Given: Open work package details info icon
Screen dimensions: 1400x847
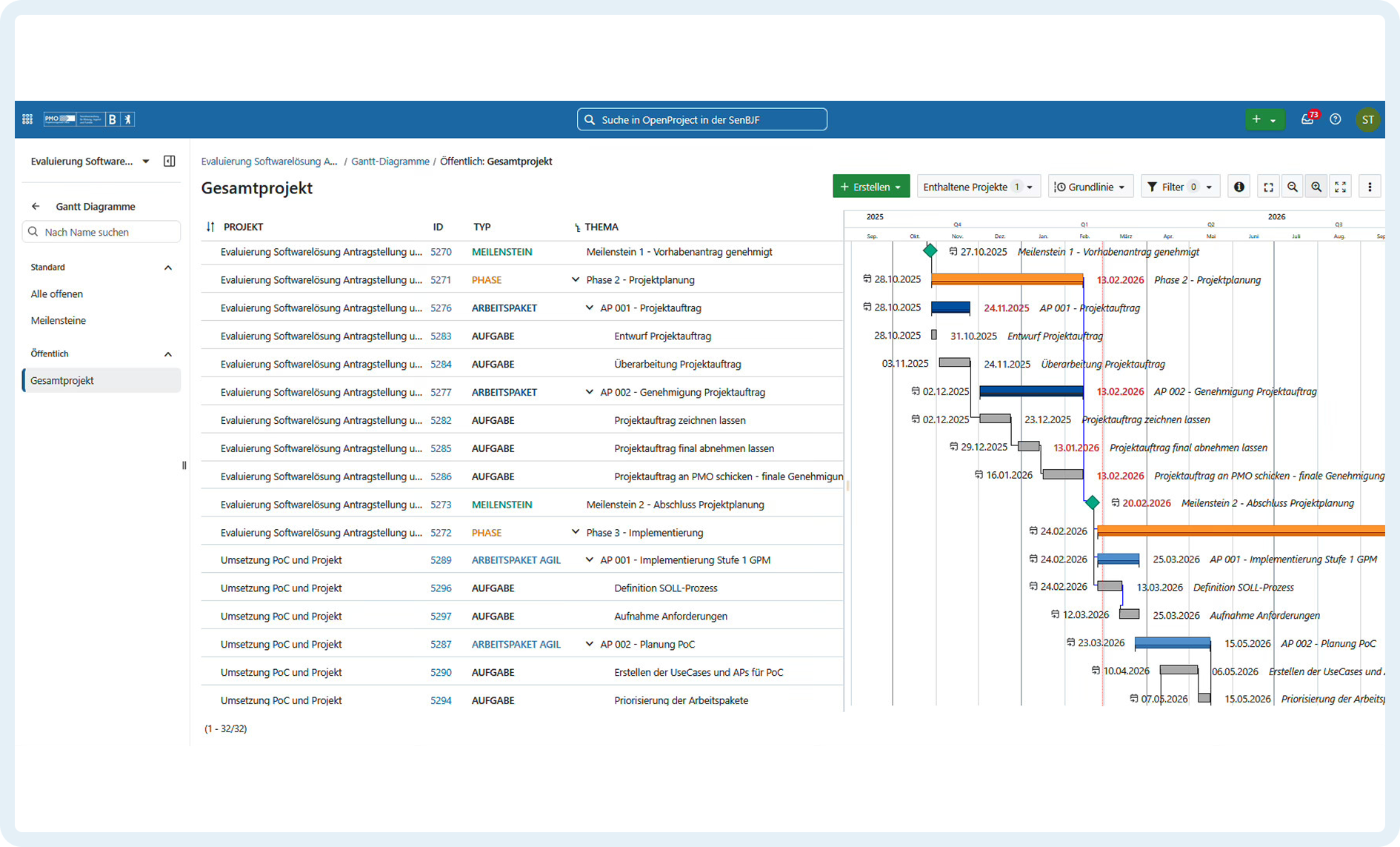Looking at the screenshot, I should pyautogui.click(x=1239, y=187).
